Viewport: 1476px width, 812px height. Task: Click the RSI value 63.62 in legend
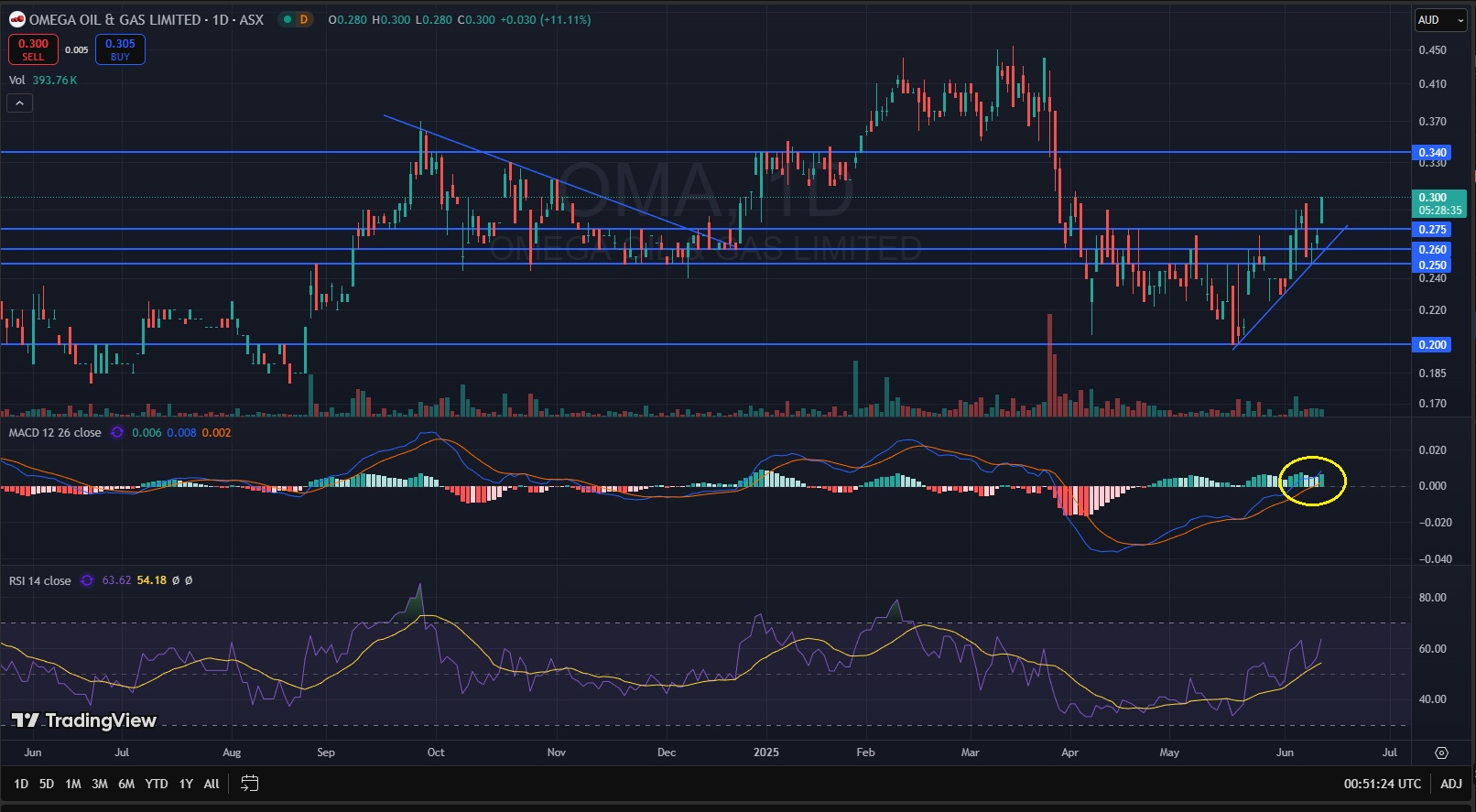pyautogui.click(x=116, y=580)
